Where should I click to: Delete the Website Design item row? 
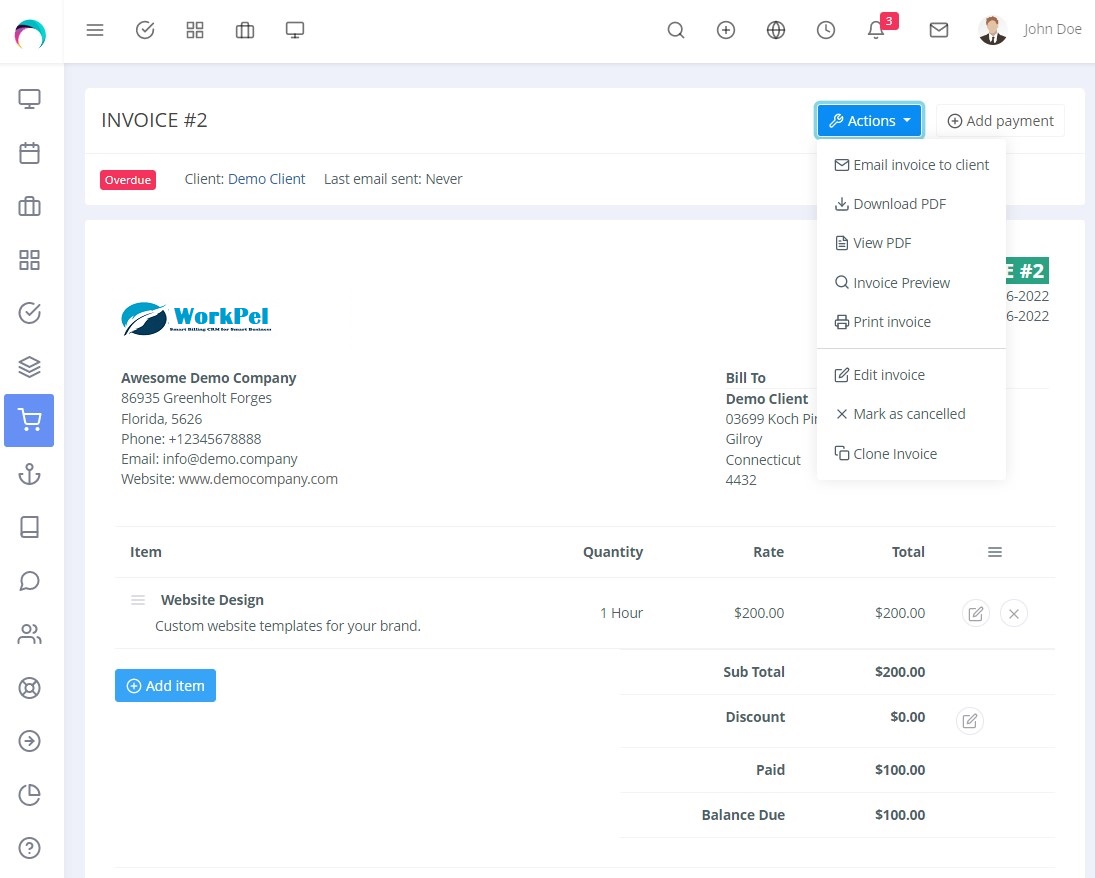[1014, 614]
